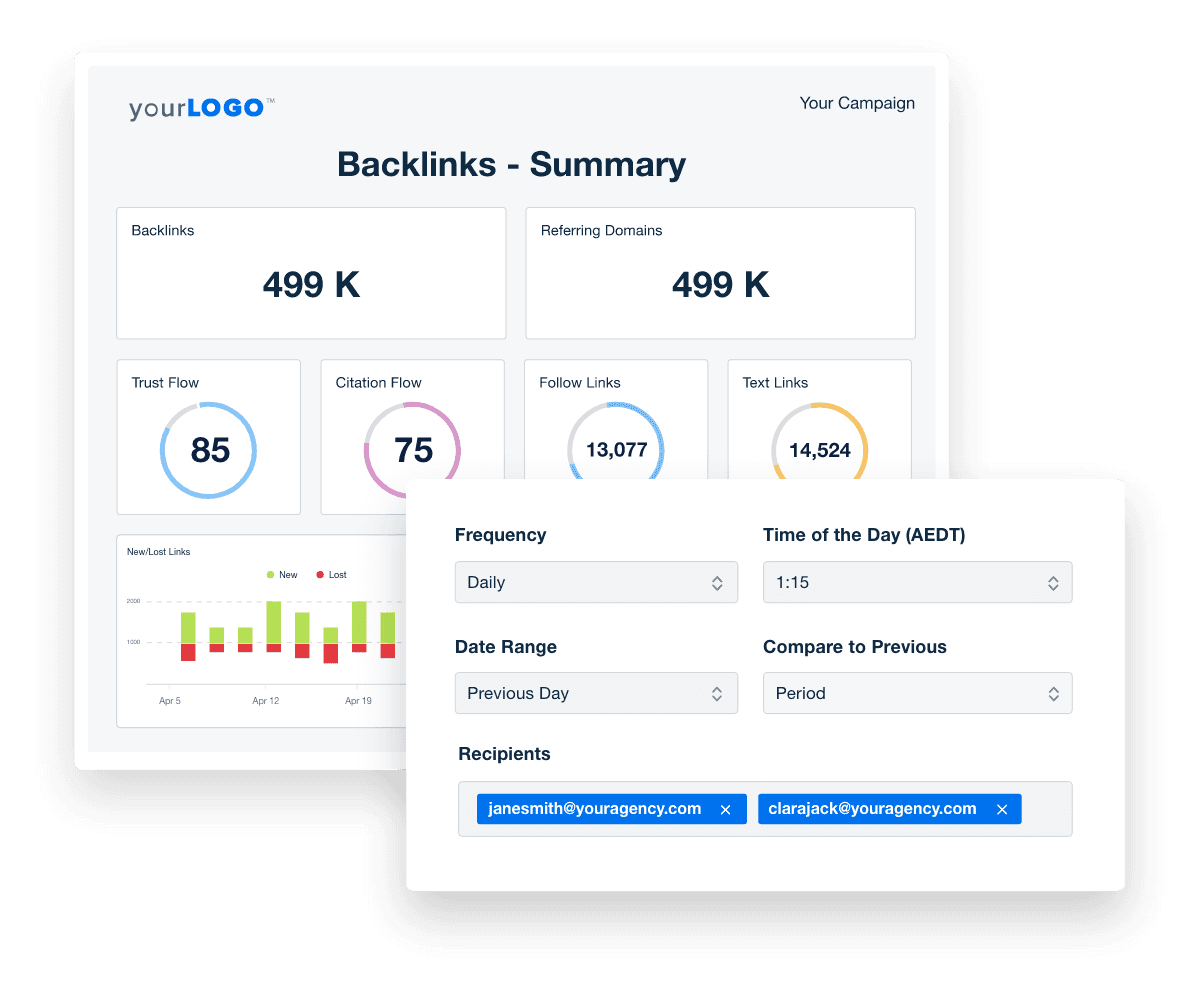Image resolution: width=1200 pixels, height=1000 pixels.
Task: Click the Referring Domains 499 K metric card
Action: point(720,273)
